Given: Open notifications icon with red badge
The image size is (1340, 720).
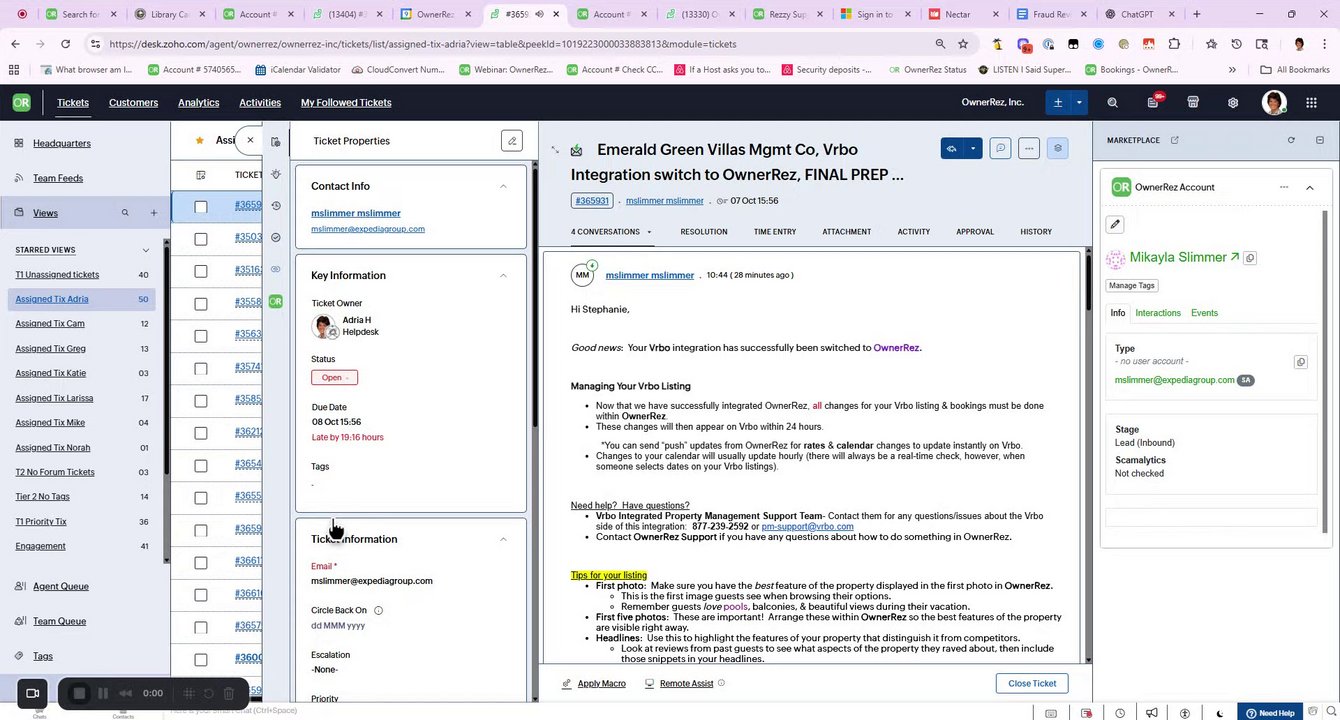Looking at the screenshot, I should click(x=1153, y=103).
